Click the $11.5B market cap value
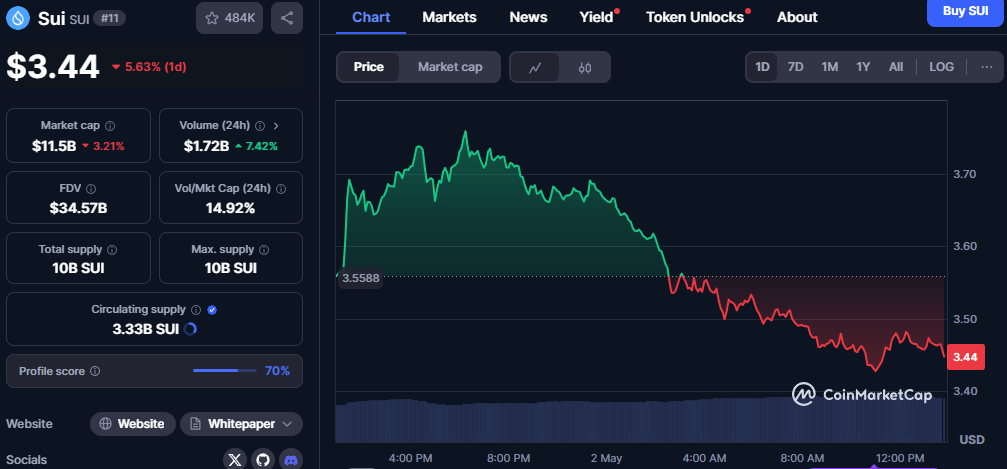This screenshot has height=469, width=1007. tap(54, 146)
